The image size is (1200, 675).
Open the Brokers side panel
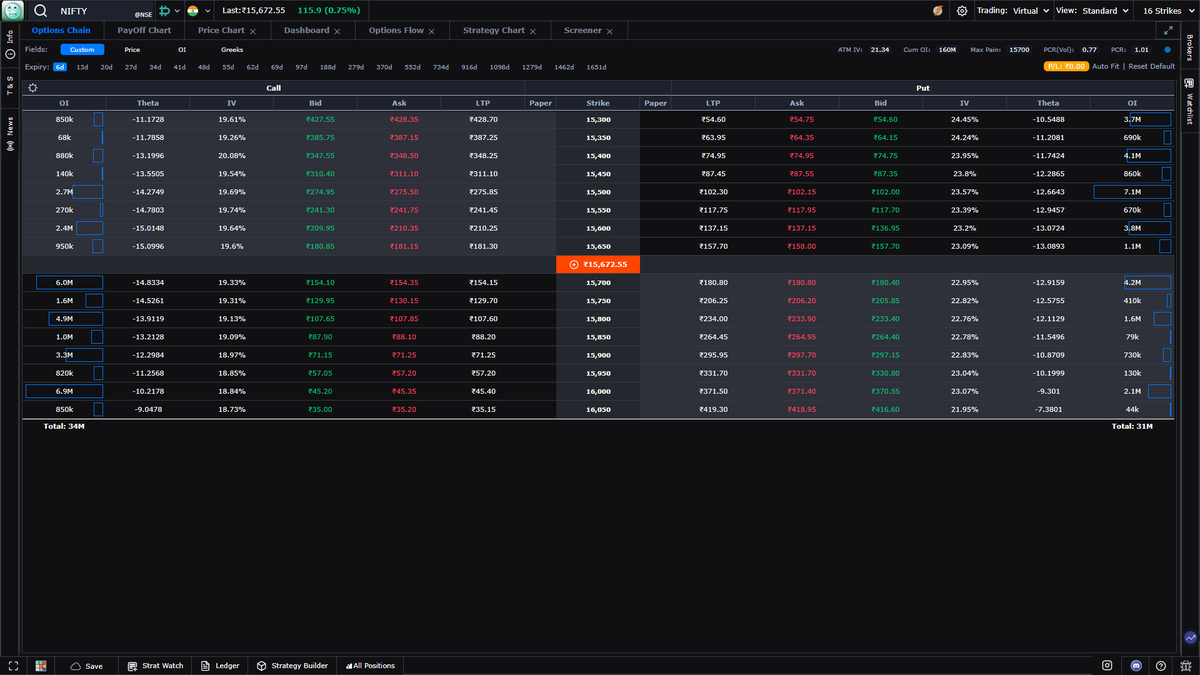1189,46
